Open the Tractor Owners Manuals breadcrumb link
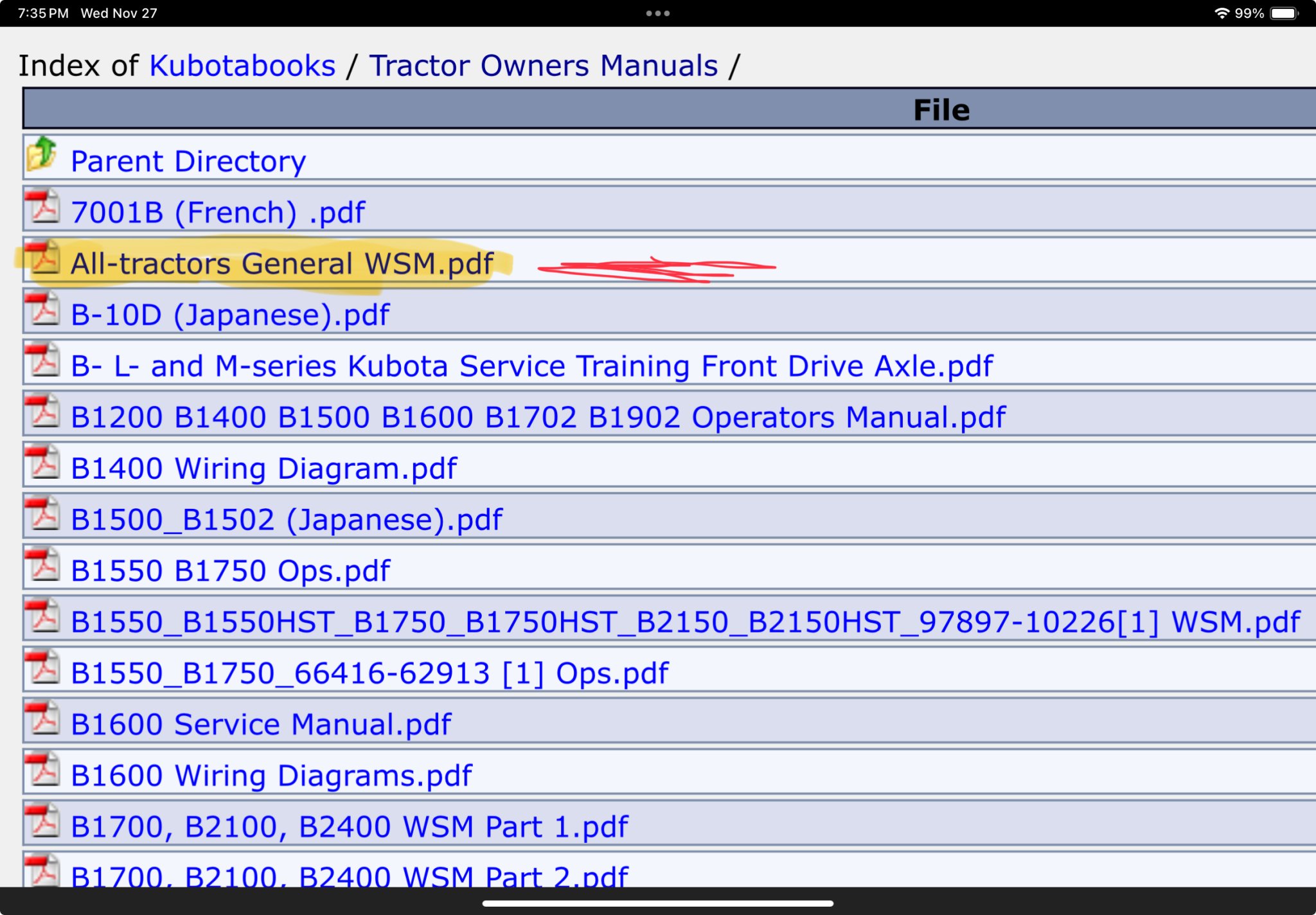The image size is (1316, 915). pos(544,66)
